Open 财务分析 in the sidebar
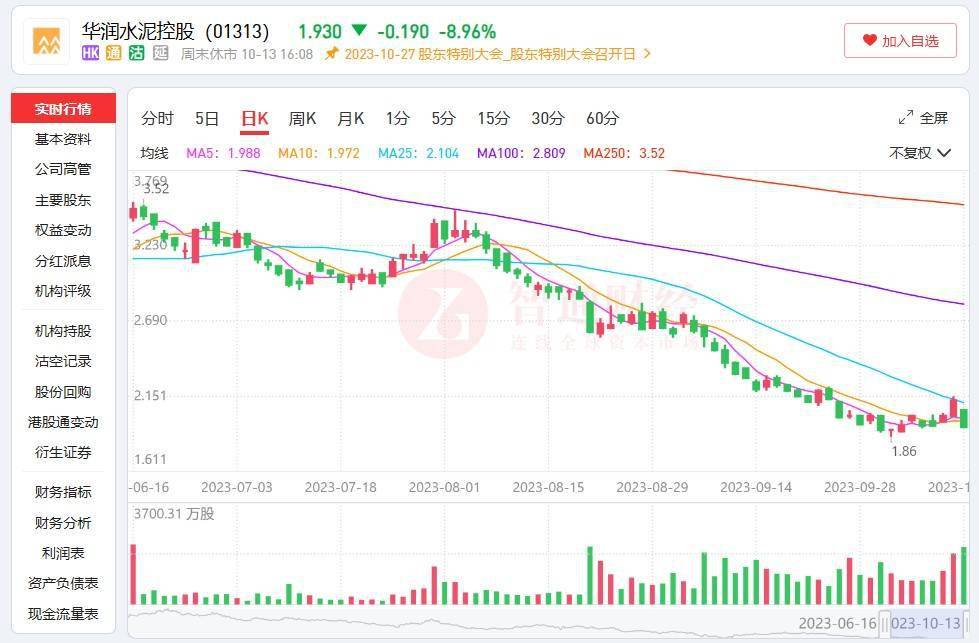Image resolution: width=979 pixels, height=643 pixels. [x=63, y=523]
